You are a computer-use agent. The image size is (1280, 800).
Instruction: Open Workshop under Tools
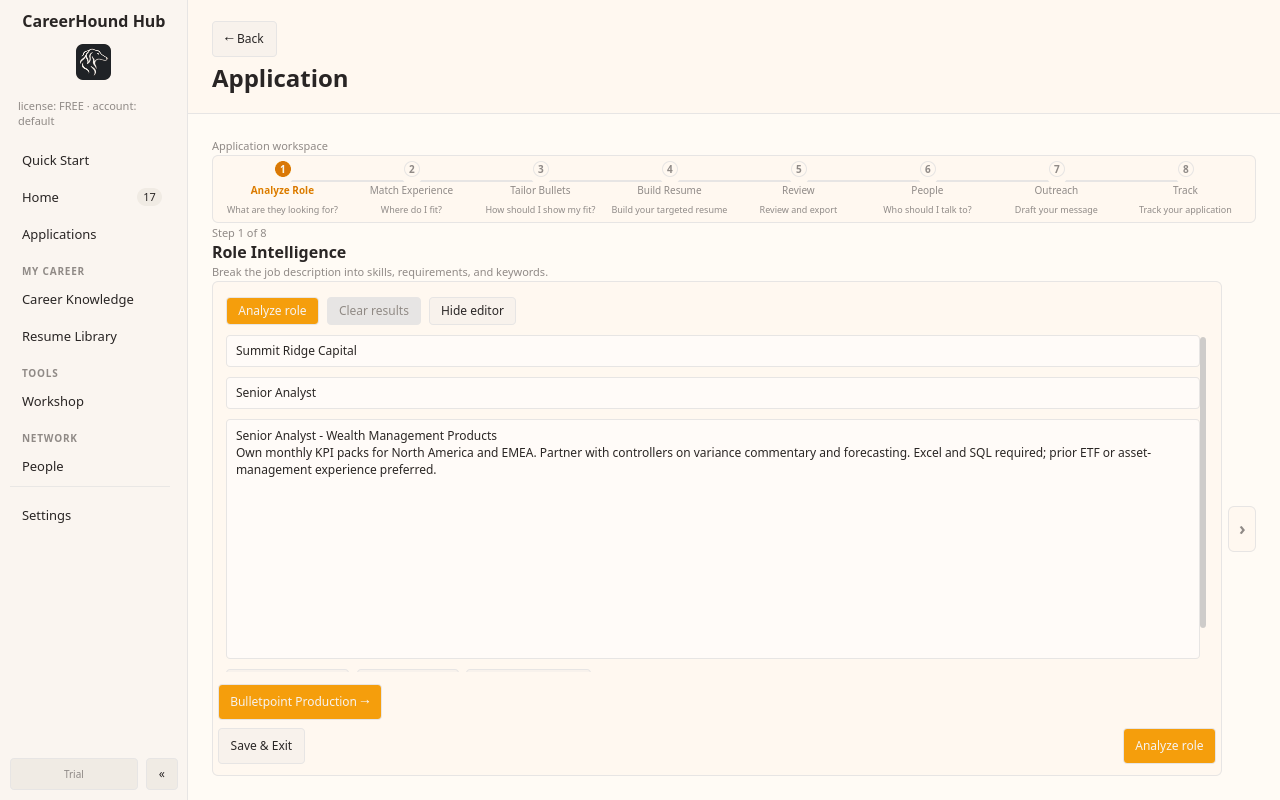[90, 401]
